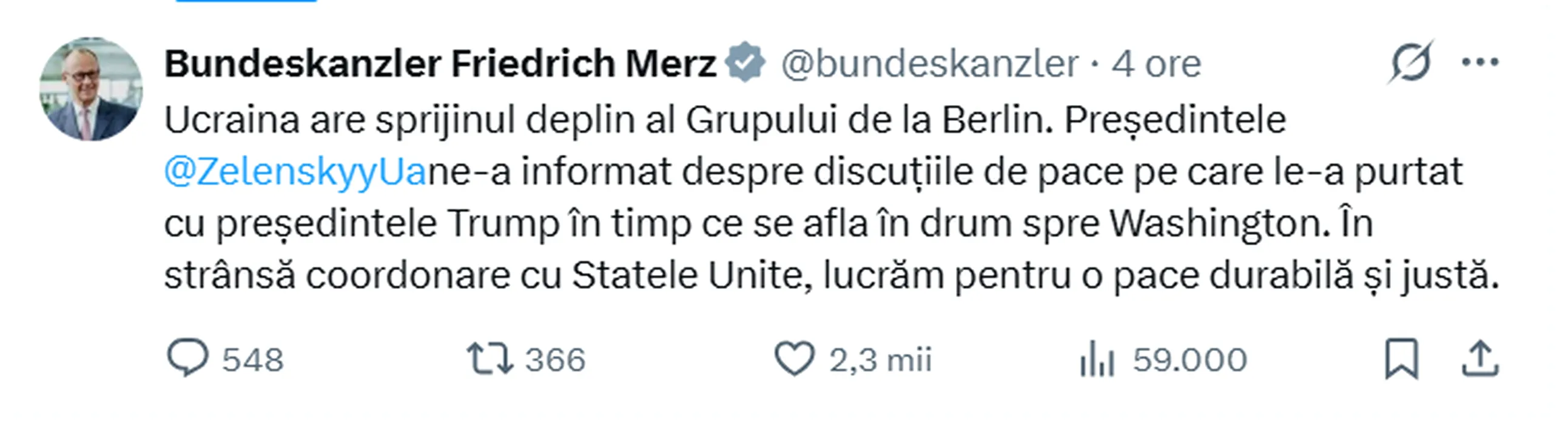Image resolution: width=1568 pixels, height=425 pixels.
Task: Click the @bundeskanzler handle
Action: click(x=929, y=63)
